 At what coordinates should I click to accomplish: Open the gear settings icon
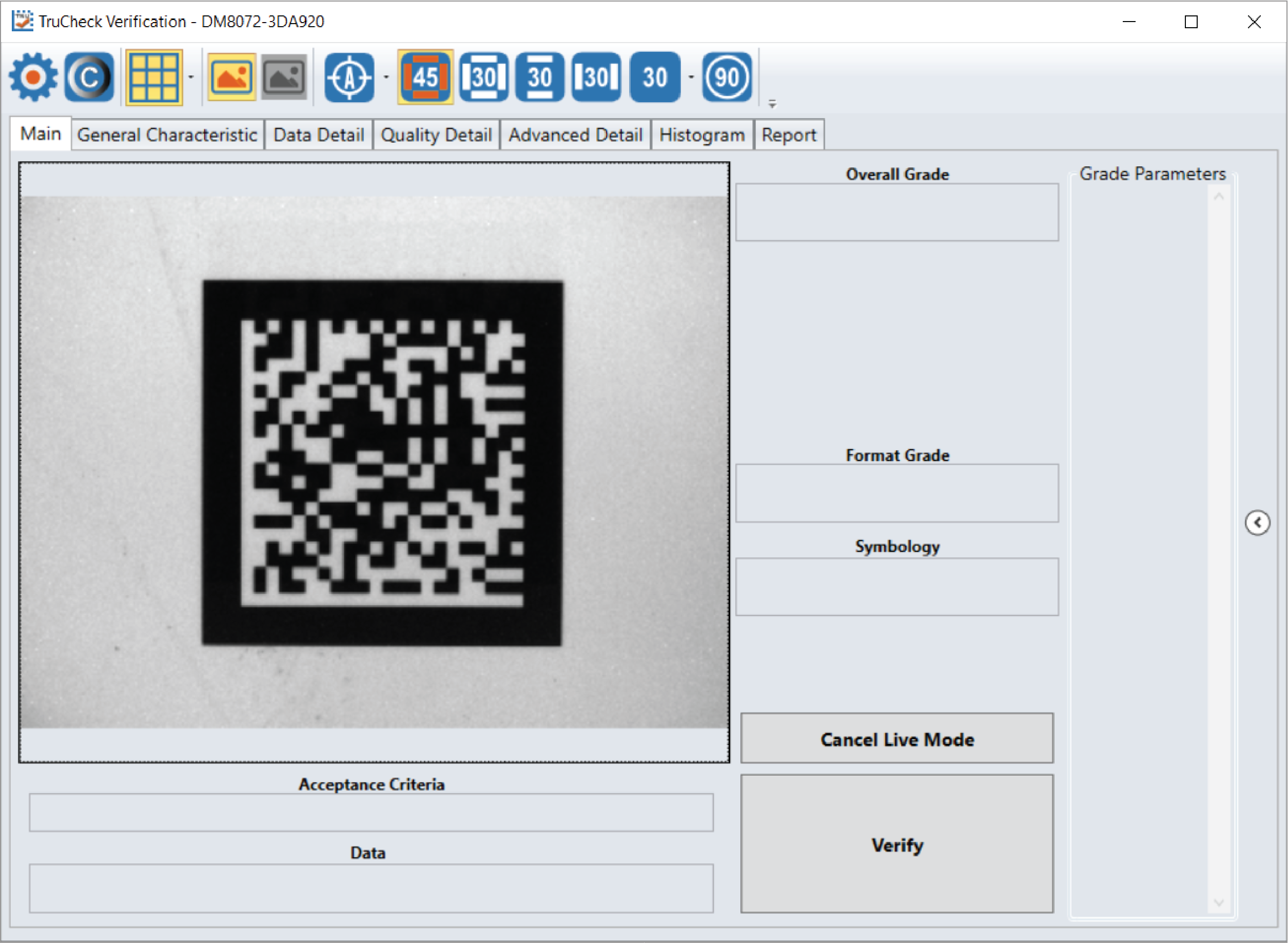coord(33,77)
